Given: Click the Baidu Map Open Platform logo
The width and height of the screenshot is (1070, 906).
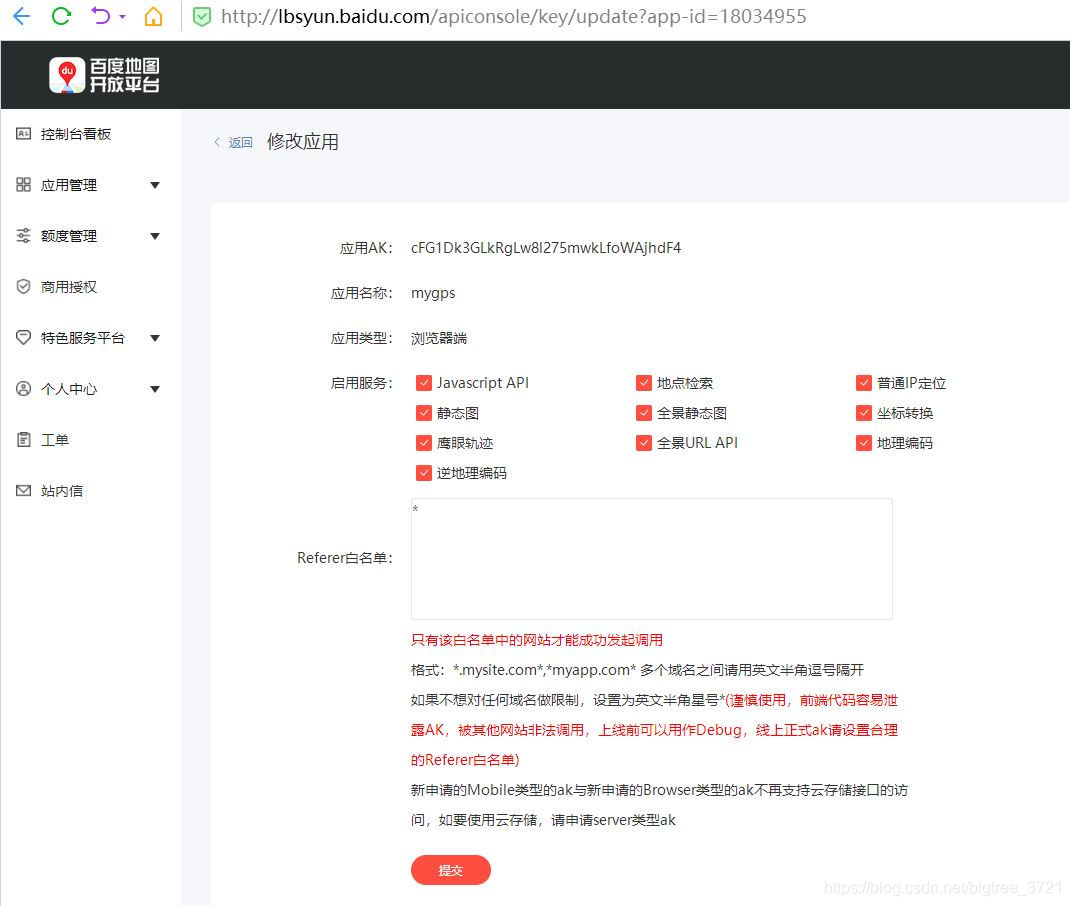Looking at the screenshot, I should [x=104, y=74].
